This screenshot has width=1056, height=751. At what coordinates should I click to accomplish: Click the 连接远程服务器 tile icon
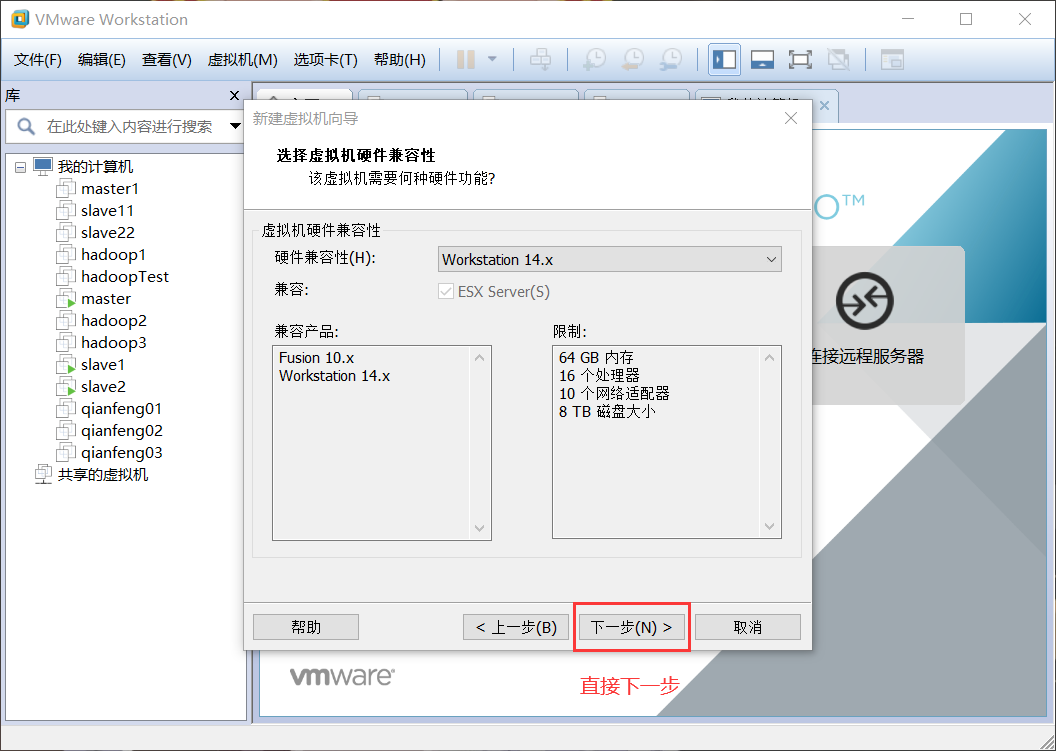click(865, 301)
